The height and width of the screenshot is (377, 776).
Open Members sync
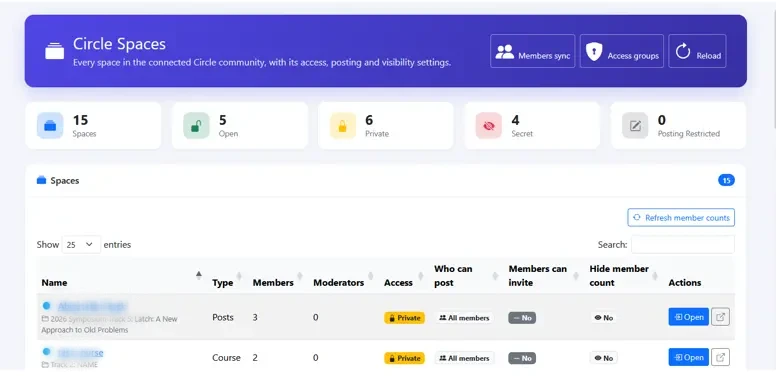pos(533,51)
